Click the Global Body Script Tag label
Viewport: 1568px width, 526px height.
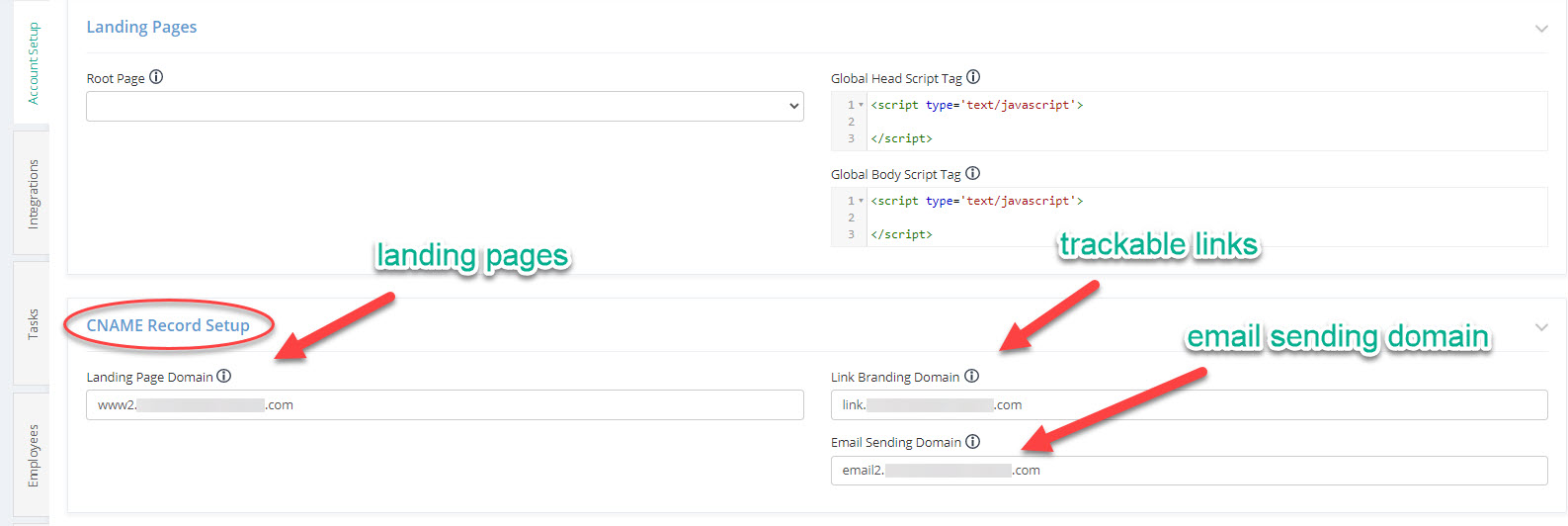(x=896, y=174)
